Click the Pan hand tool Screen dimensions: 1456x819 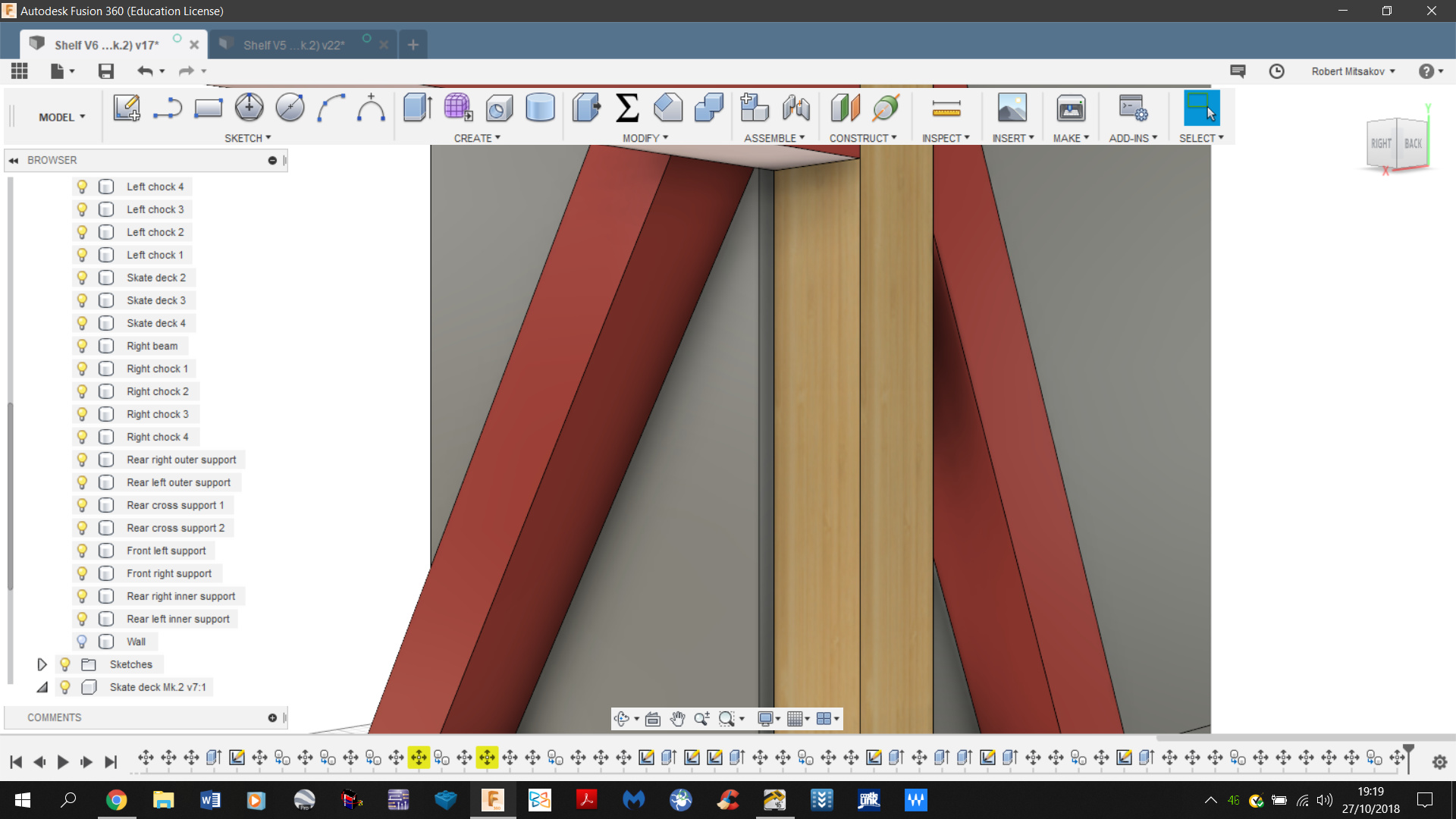coord(677,718)
